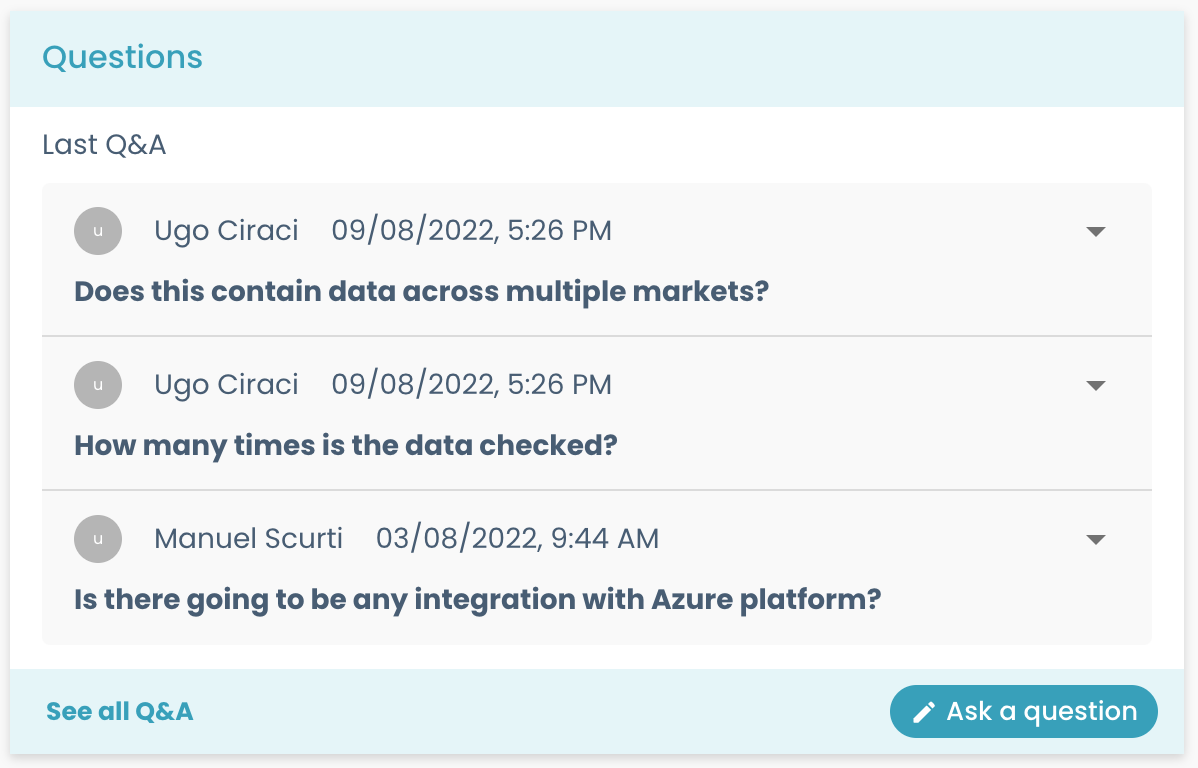Click the timestamp 09/08/2022, 5:26 PM on first question
Image resolution: width=1198 pixels, height=768 pixels.
471,230
